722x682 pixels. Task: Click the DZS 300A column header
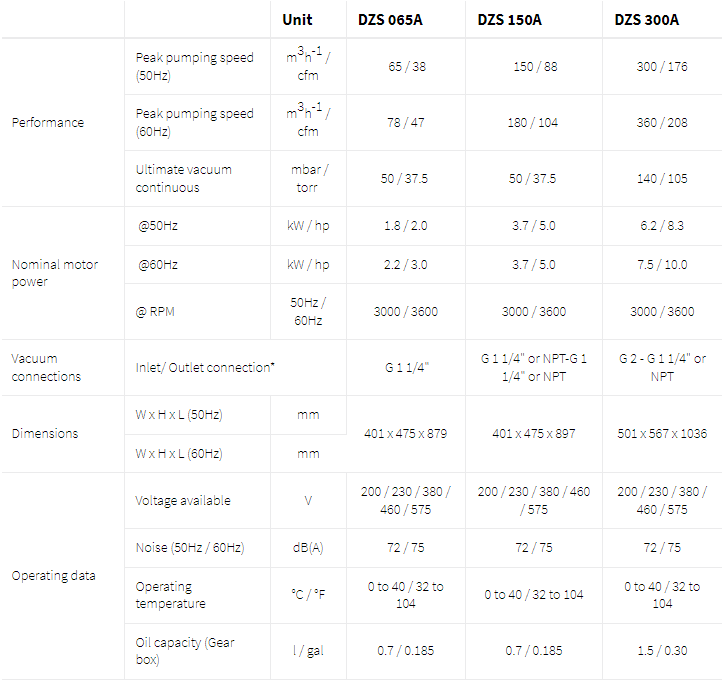click(646, 19)
